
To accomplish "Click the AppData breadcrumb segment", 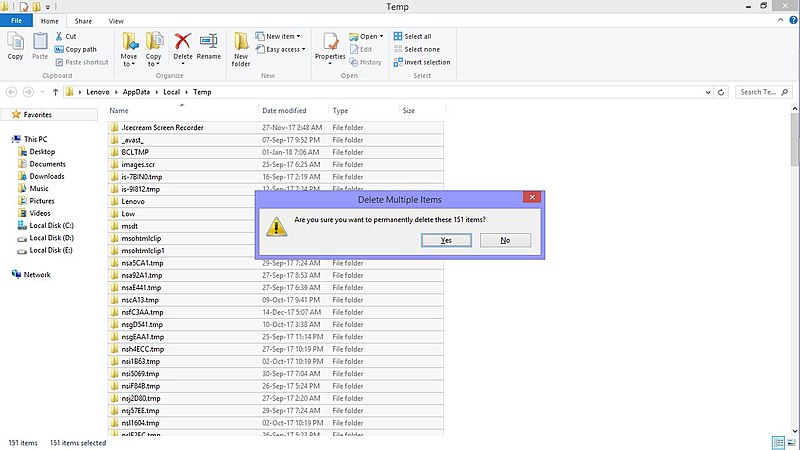I will pyautogui.click(x=136, y=92).
